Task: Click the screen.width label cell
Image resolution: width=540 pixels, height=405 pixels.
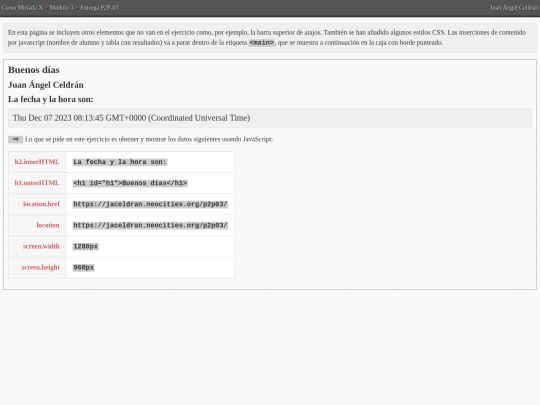Action: (37, 246)
